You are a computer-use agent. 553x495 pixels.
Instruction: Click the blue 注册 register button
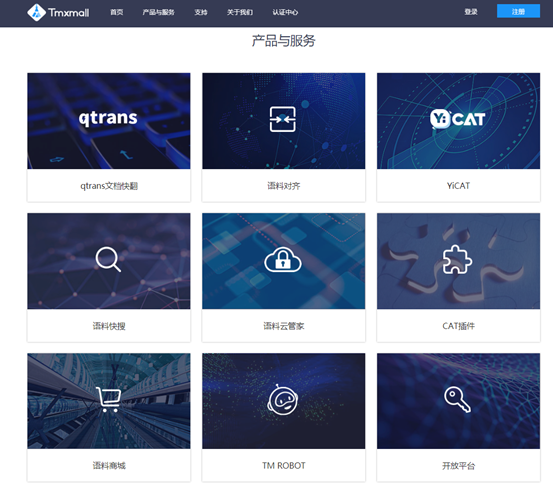point(518,11)
